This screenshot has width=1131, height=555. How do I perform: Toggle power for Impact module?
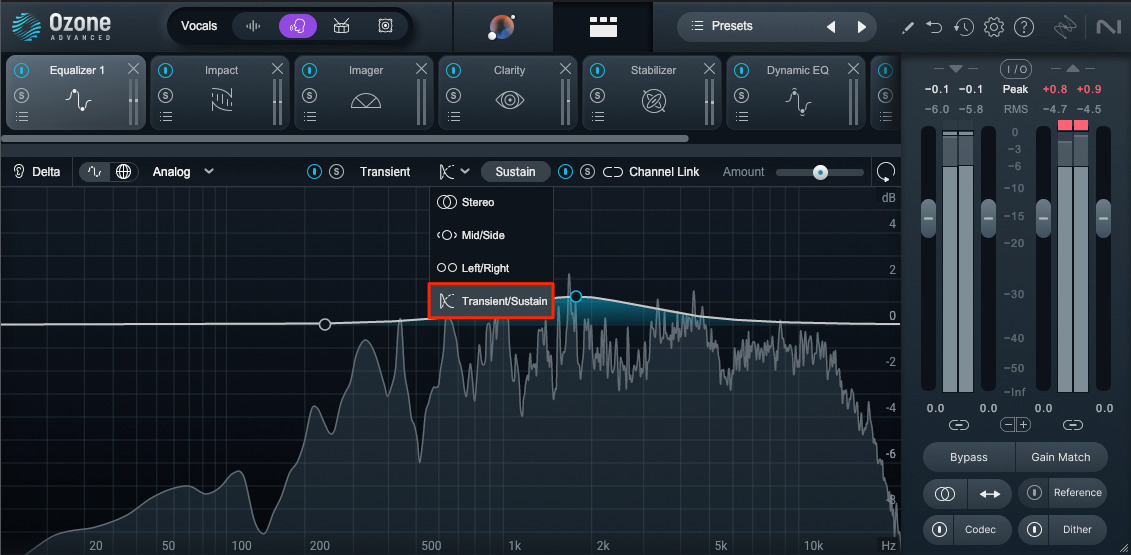point(166,71)
